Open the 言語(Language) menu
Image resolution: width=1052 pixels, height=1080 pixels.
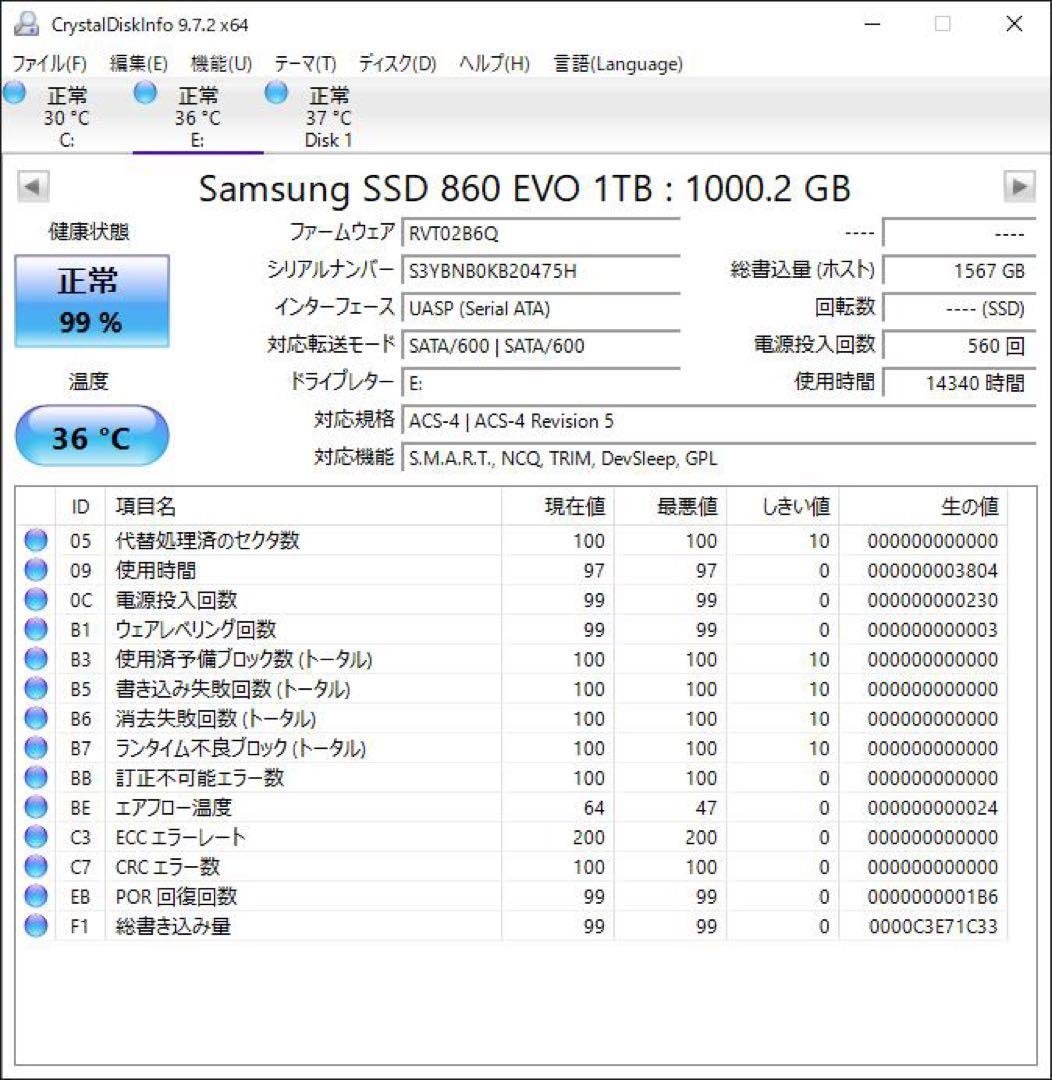618,64
